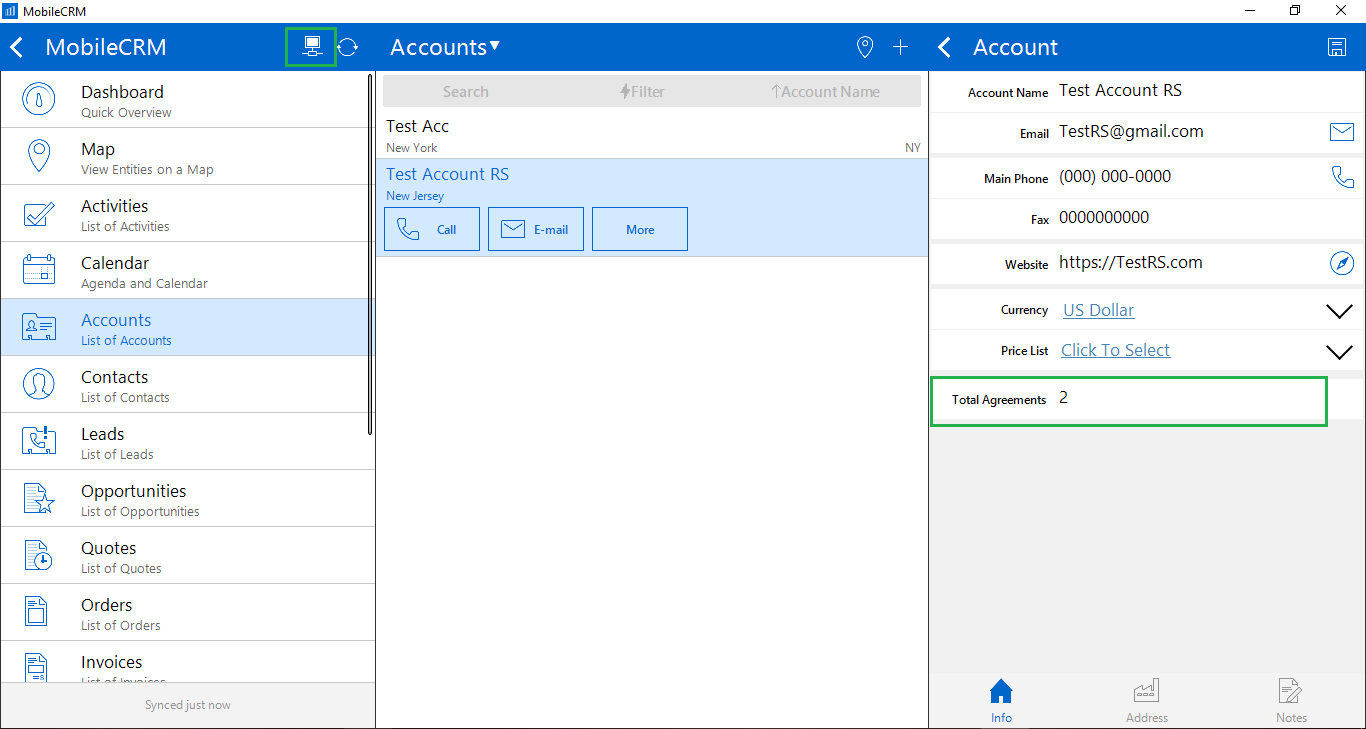Toggle sort by Account Name
This screenshot has width=1366, height=729.
pyautogui.click(x=825, y=92)
